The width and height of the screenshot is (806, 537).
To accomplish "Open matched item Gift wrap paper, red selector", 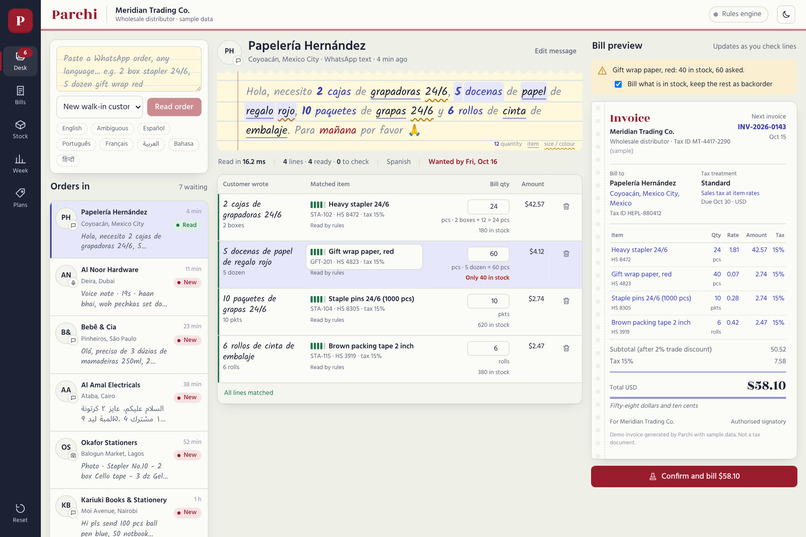I will (x=364, y=256).
